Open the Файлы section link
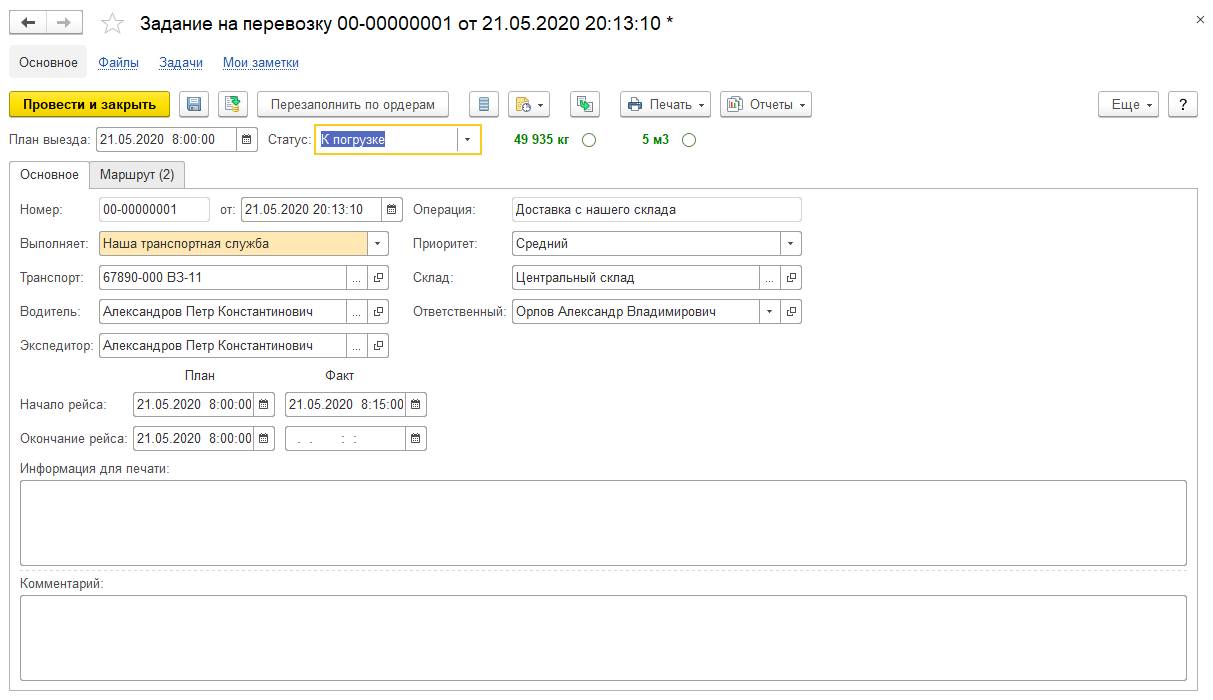Image resolution: width=1213 pixels, height=700 pixels. (x=118, y=62)
